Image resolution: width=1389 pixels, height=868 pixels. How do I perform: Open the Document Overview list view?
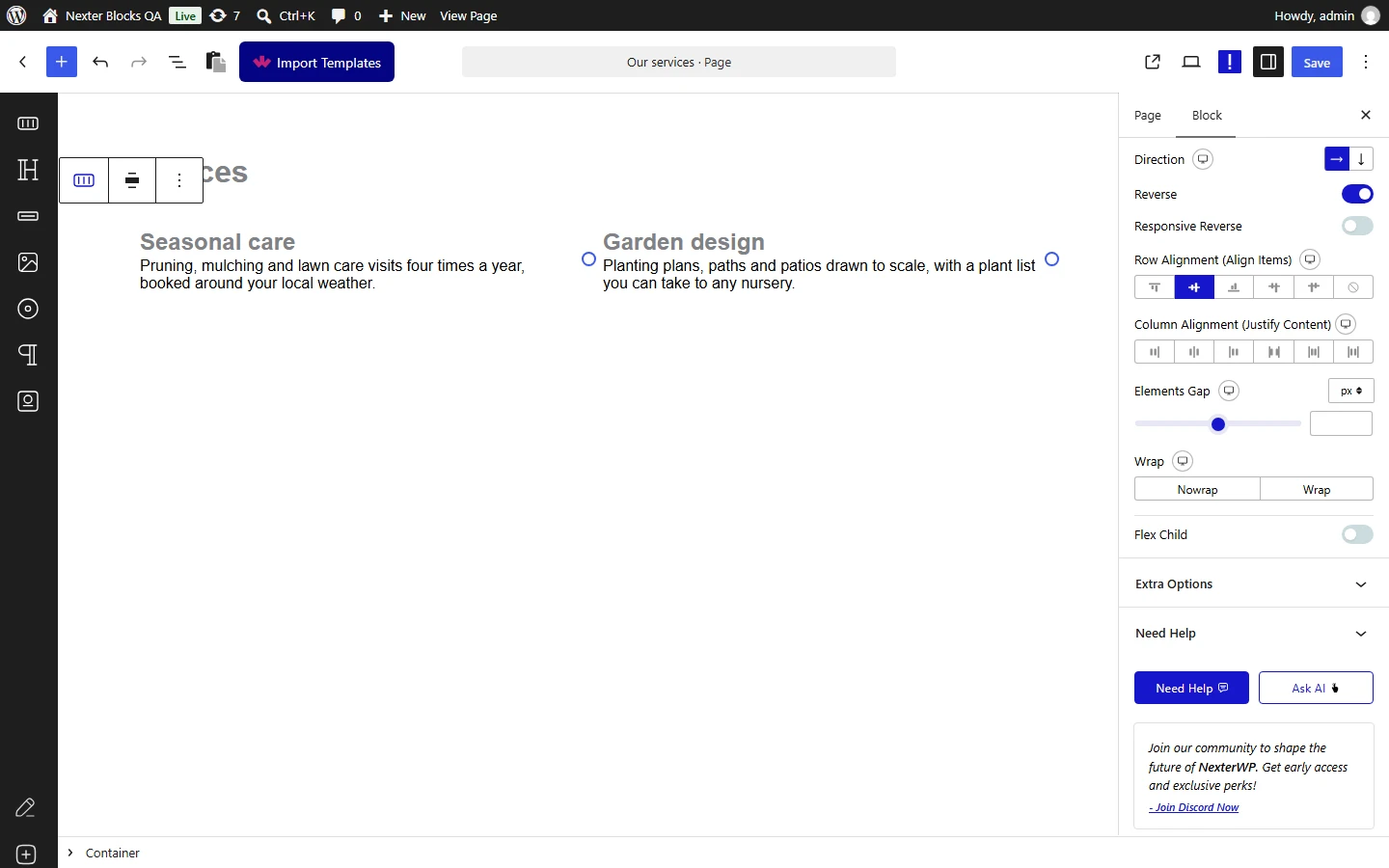(x=177, y=62)
